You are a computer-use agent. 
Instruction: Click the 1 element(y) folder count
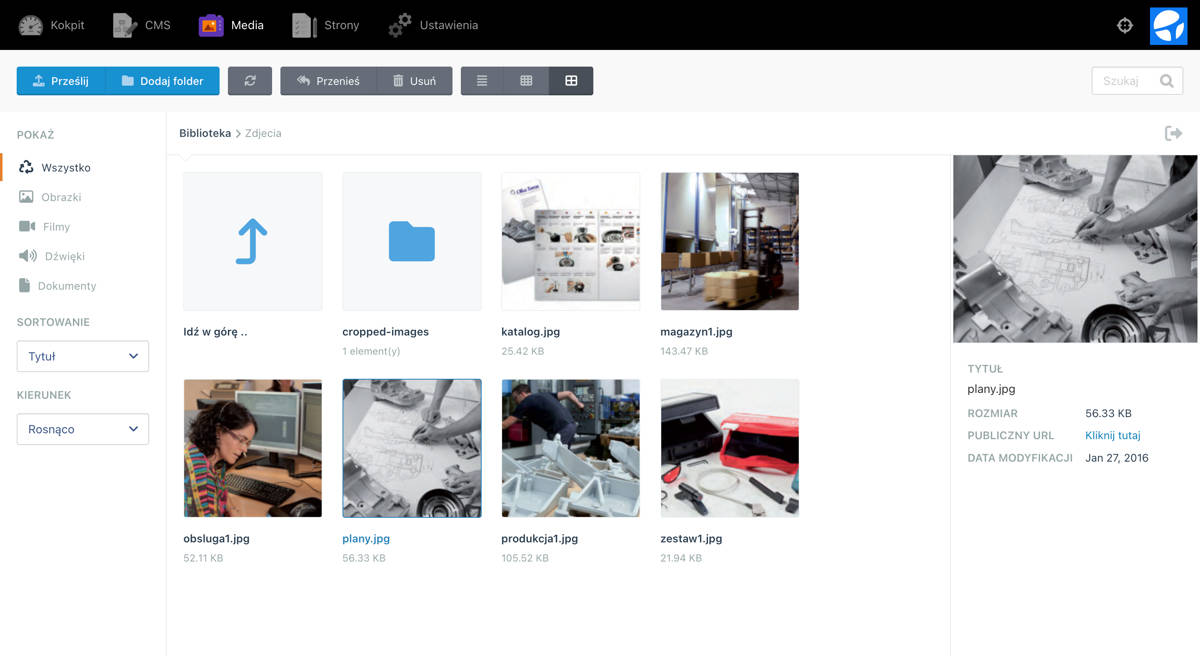click(371, 351)
